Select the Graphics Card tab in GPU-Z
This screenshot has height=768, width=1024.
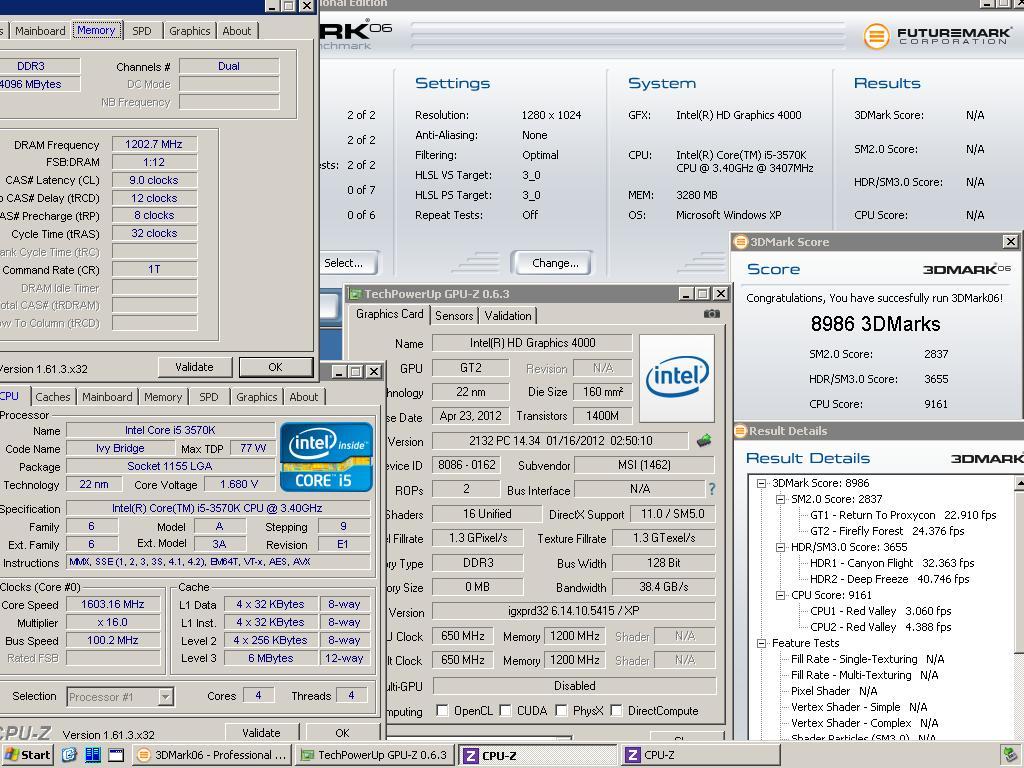390,314
